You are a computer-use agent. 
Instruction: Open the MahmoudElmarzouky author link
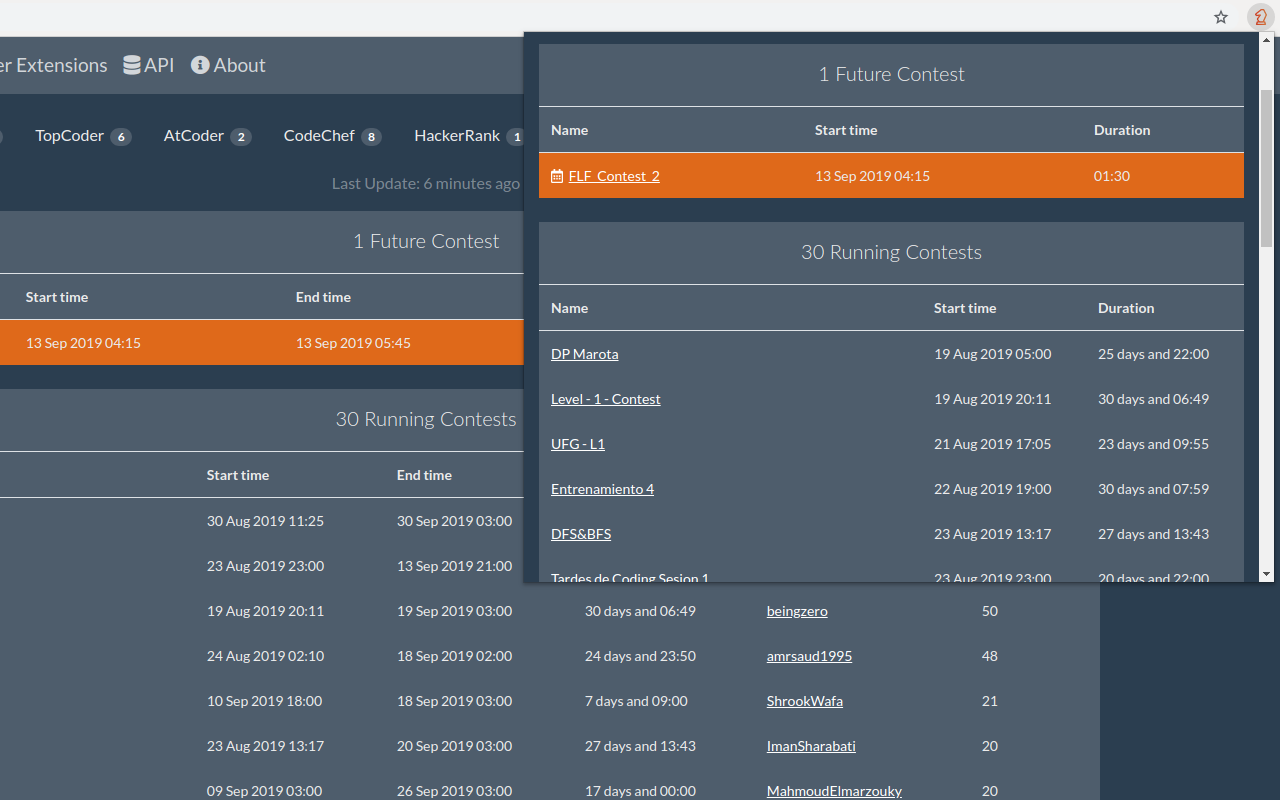tap(834, 791)
